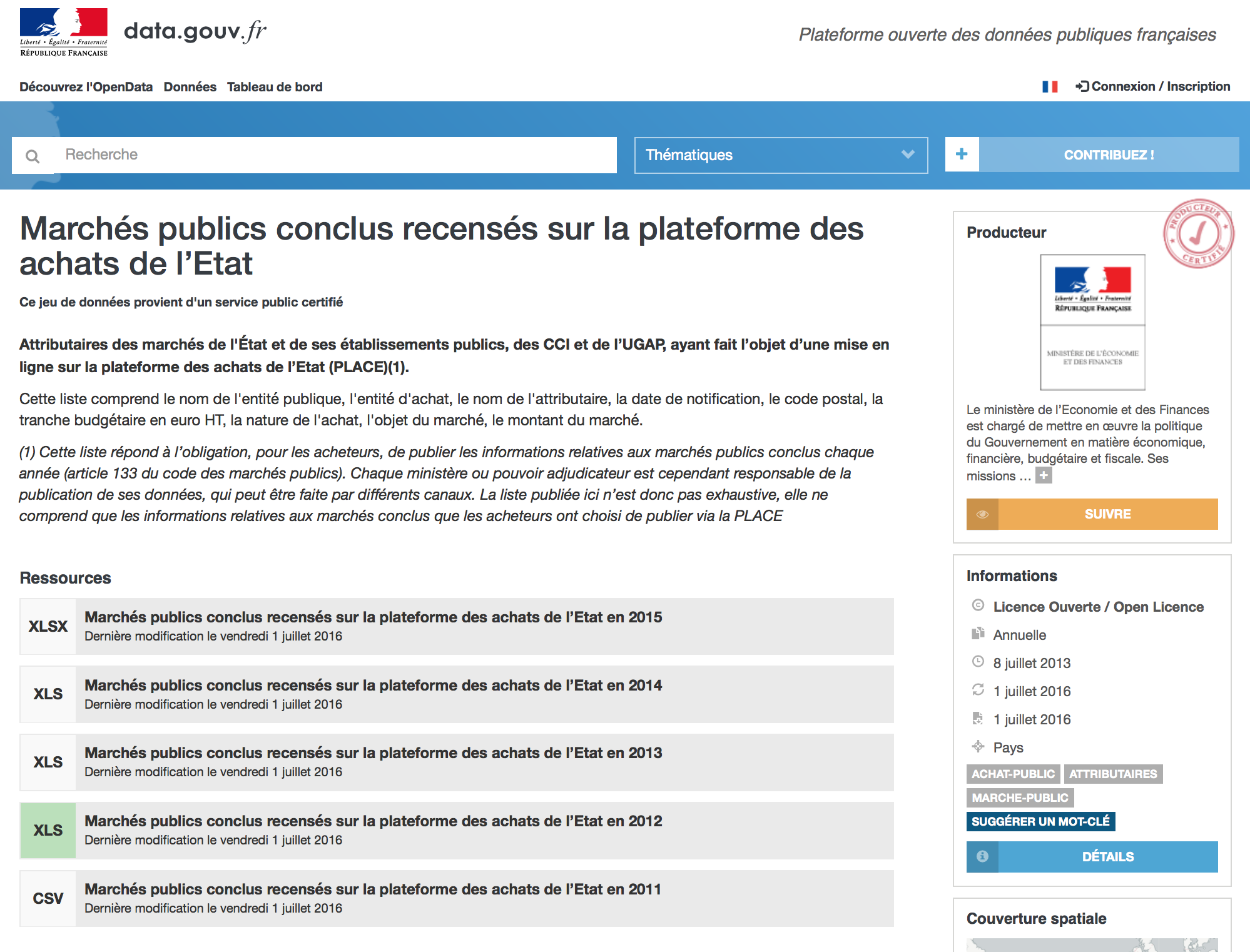The image size is (1250, 952).
Task: Click the SUIVRE button
Action: click(1107, 514)
